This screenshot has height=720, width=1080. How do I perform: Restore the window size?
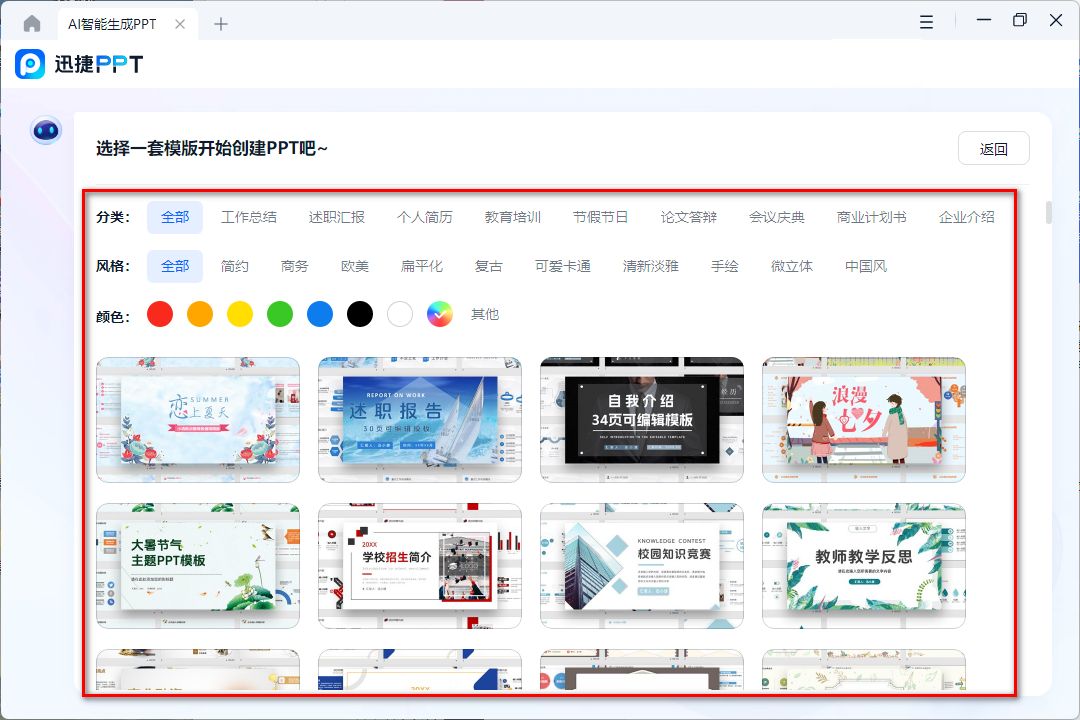pyautogui.click(x=1019, y=20)
